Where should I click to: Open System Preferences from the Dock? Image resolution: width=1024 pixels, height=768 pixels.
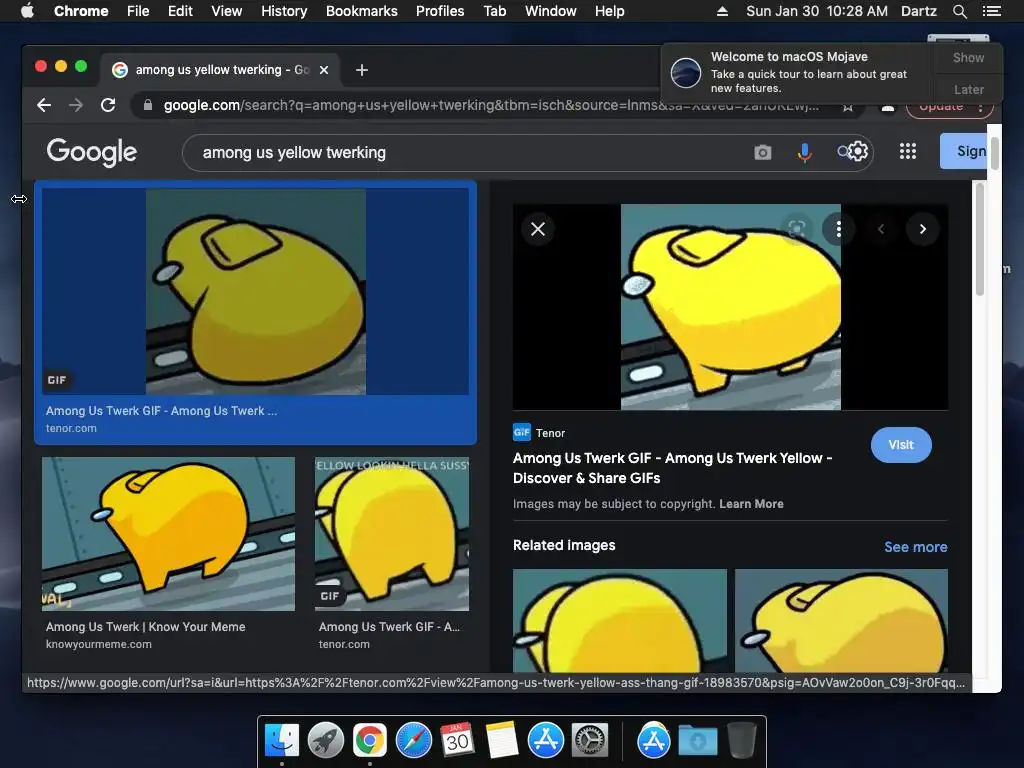pyautogui.click(x=590, y=741)
